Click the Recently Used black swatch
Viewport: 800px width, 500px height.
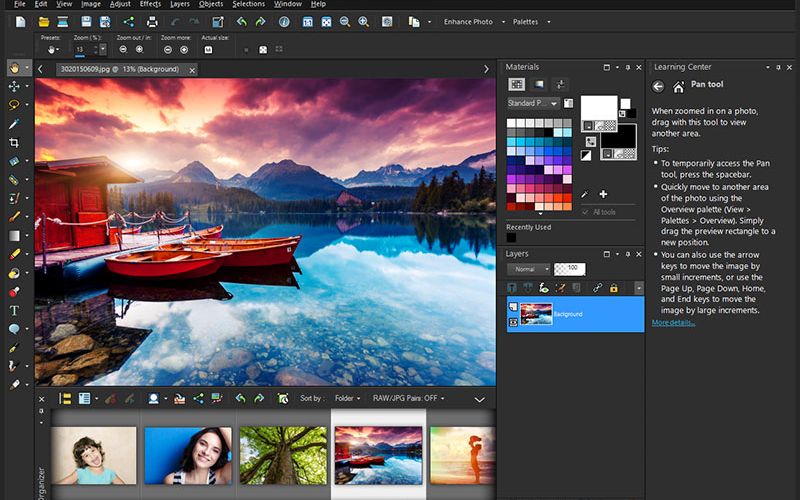[511, 238]
